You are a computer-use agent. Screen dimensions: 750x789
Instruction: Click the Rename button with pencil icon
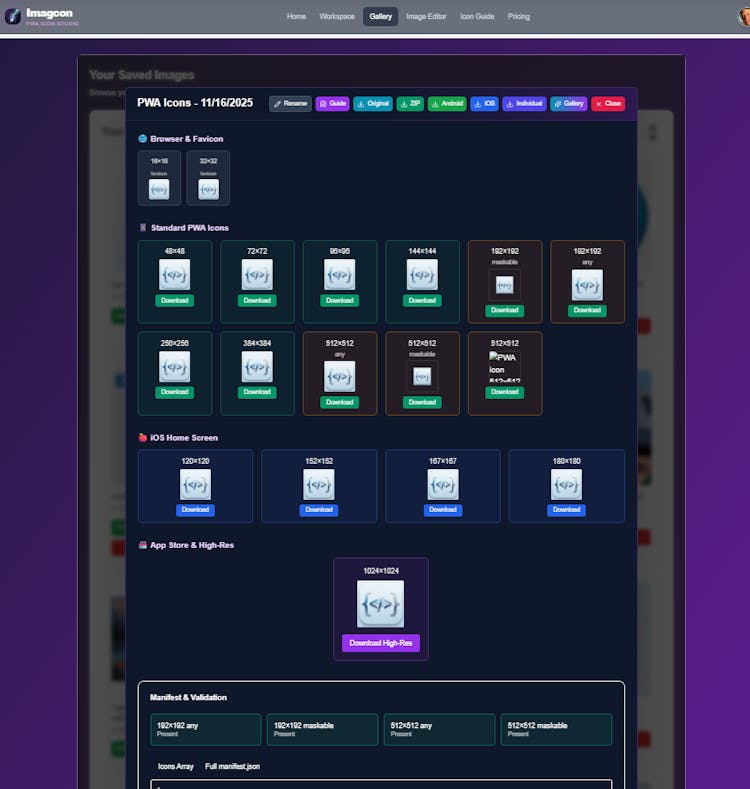pos(290,103)
